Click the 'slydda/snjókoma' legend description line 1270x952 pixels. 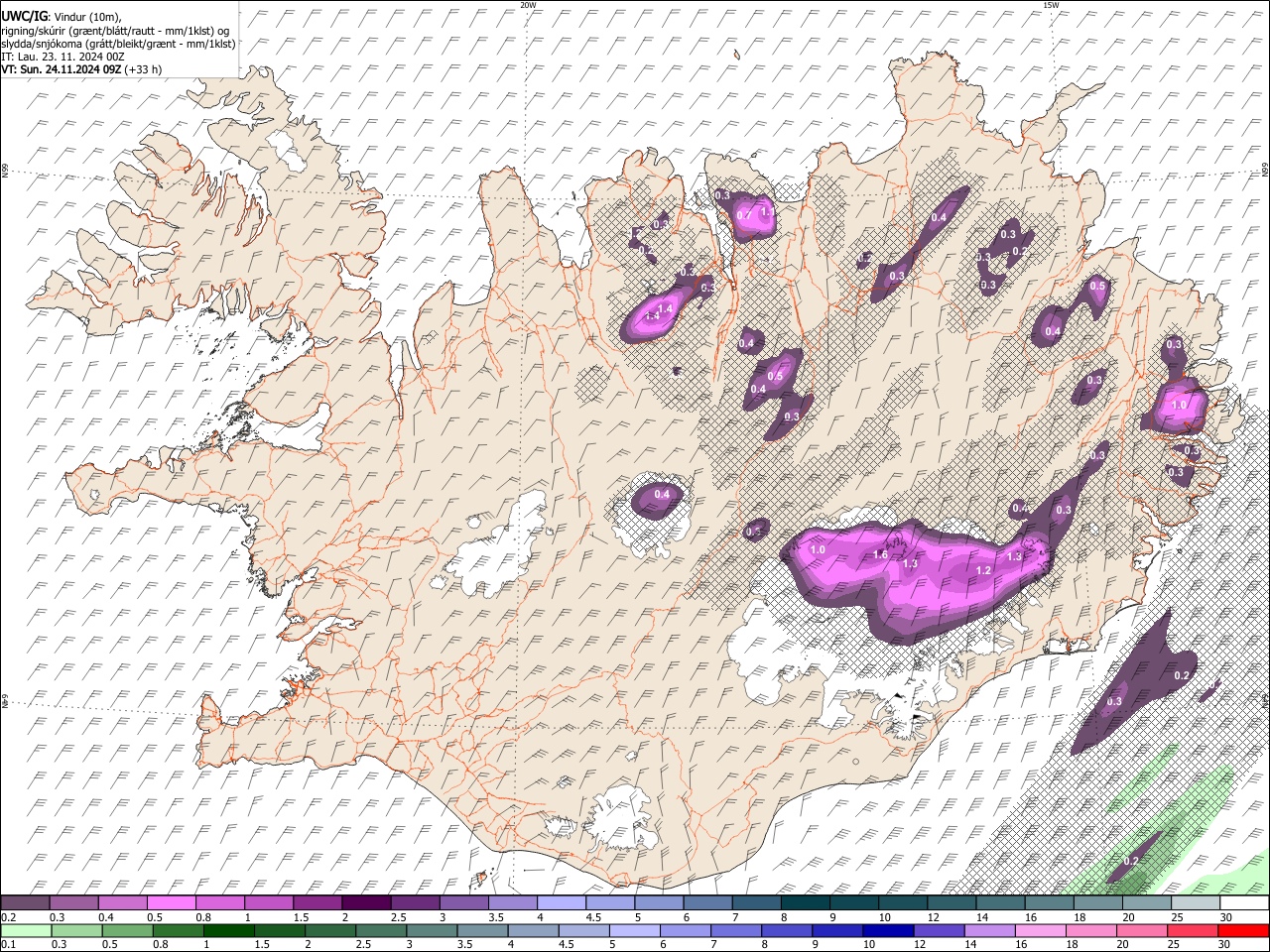click(118, 43)
